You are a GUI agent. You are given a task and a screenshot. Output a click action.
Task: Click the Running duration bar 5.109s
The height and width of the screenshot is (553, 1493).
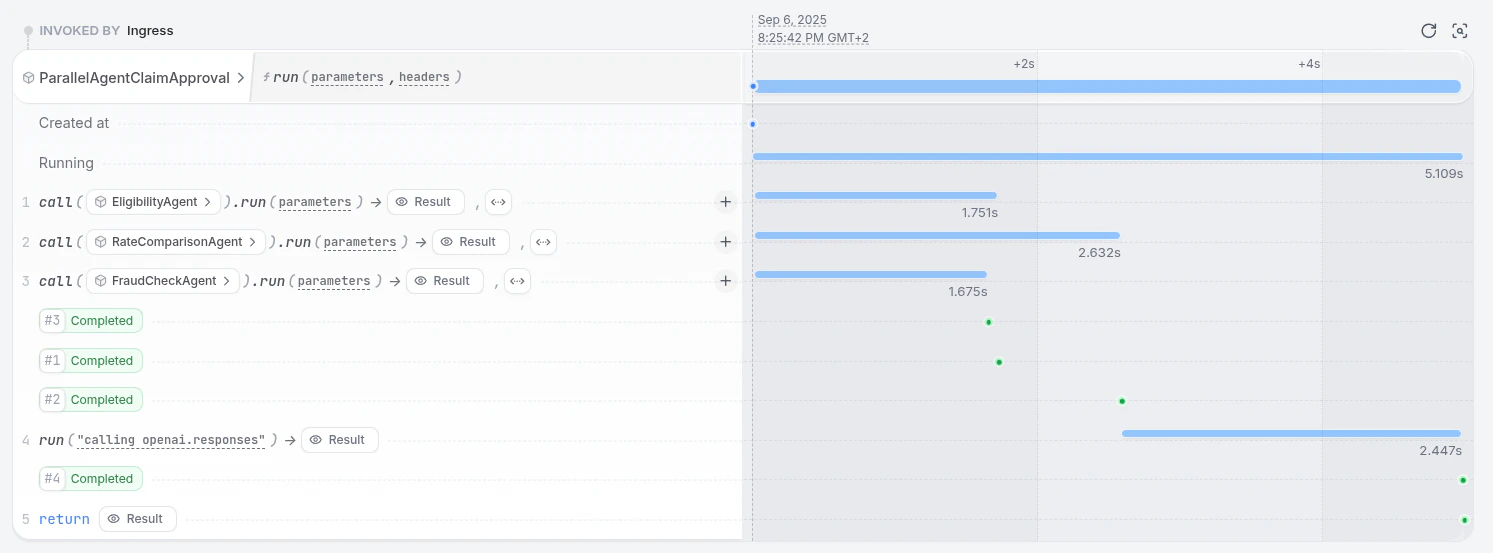(1107, 156)
